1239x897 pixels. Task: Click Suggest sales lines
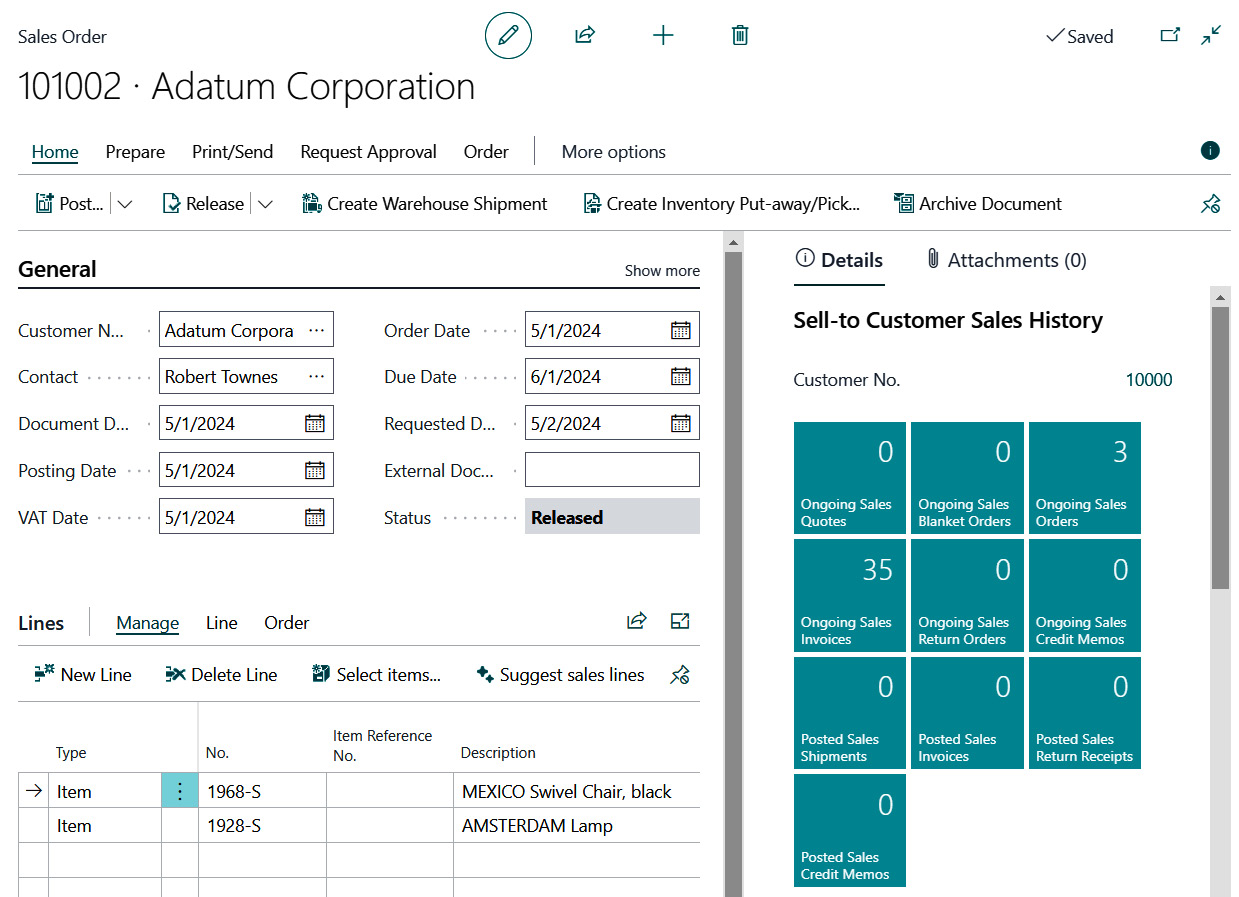(560, 675)
